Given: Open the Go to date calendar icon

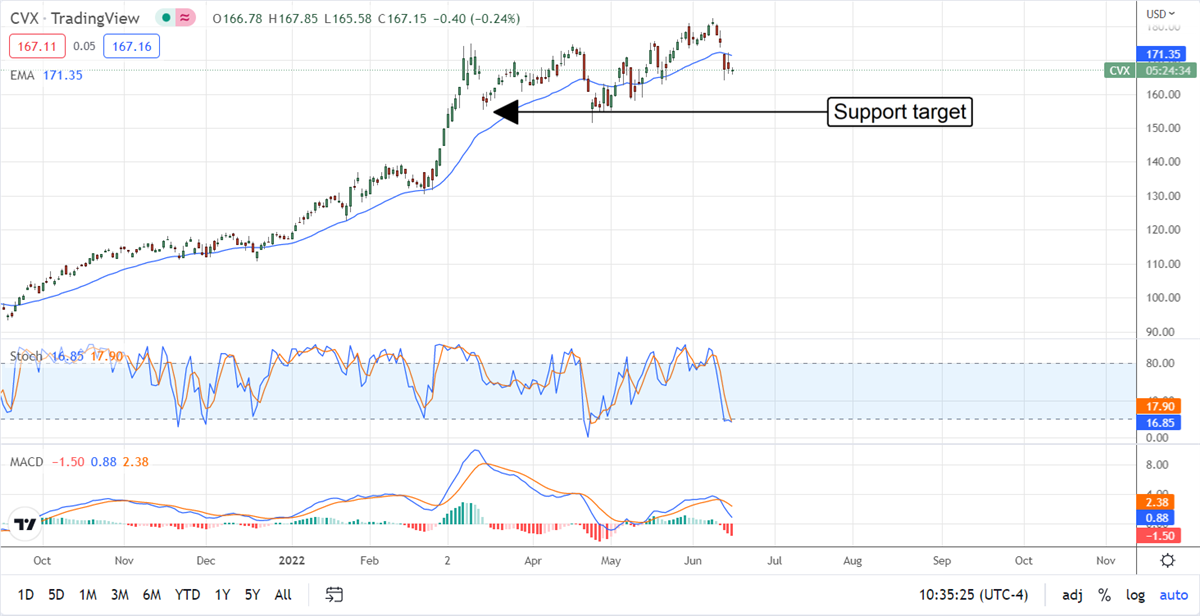Looking at the screenshot, I should [334, 595].
